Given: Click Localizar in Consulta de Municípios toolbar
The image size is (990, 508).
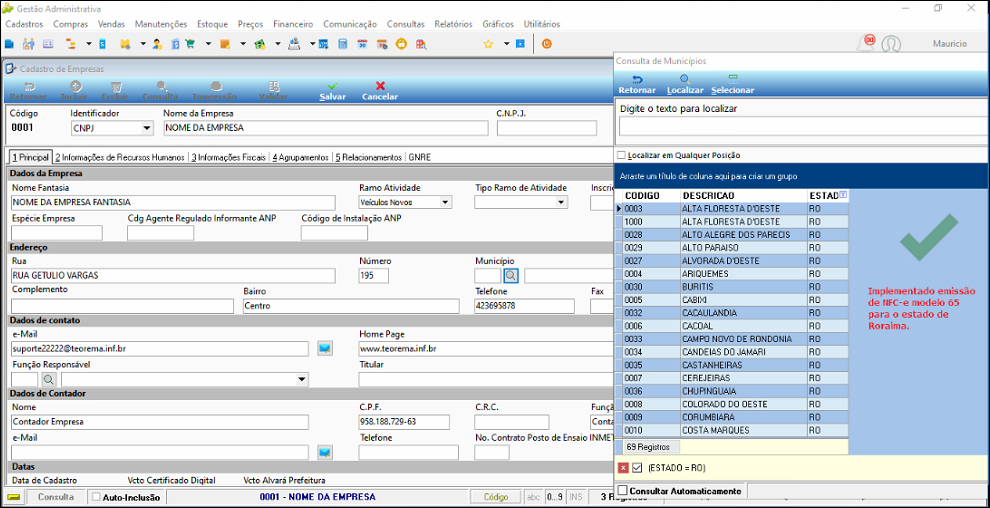Looking at the screenshot, I should coord(684,85).
